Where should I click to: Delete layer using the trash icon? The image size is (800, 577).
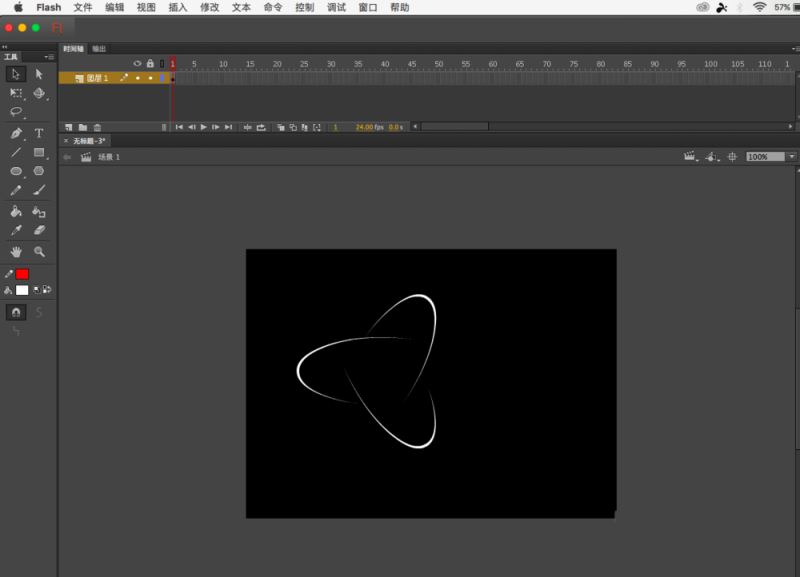[97, 127]
